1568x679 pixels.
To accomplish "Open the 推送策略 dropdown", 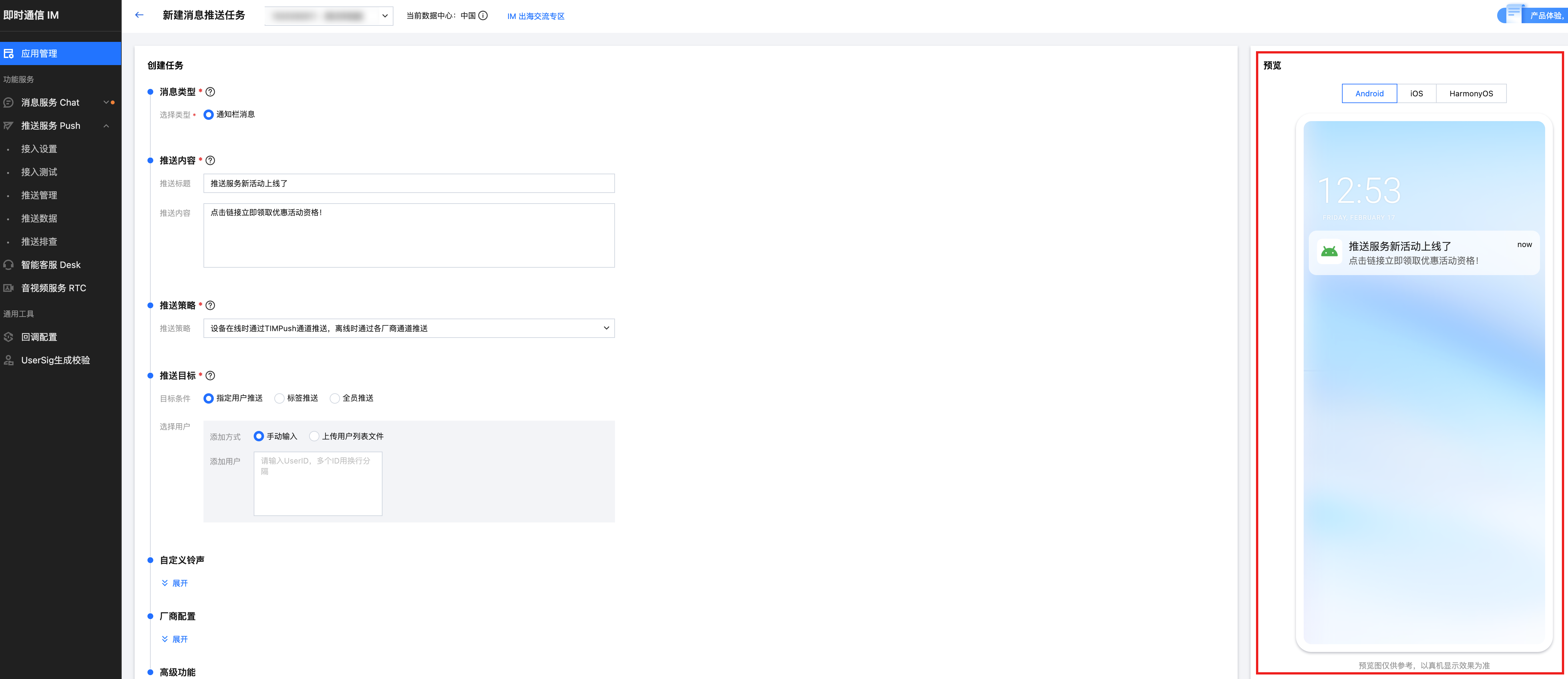I will [409, 328].
